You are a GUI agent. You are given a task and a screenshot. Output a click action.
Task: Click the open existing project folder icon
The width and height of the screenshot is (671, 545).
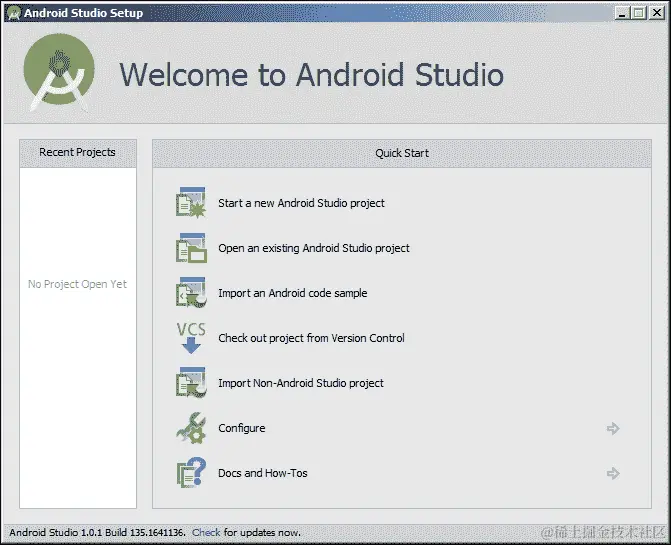191,248
